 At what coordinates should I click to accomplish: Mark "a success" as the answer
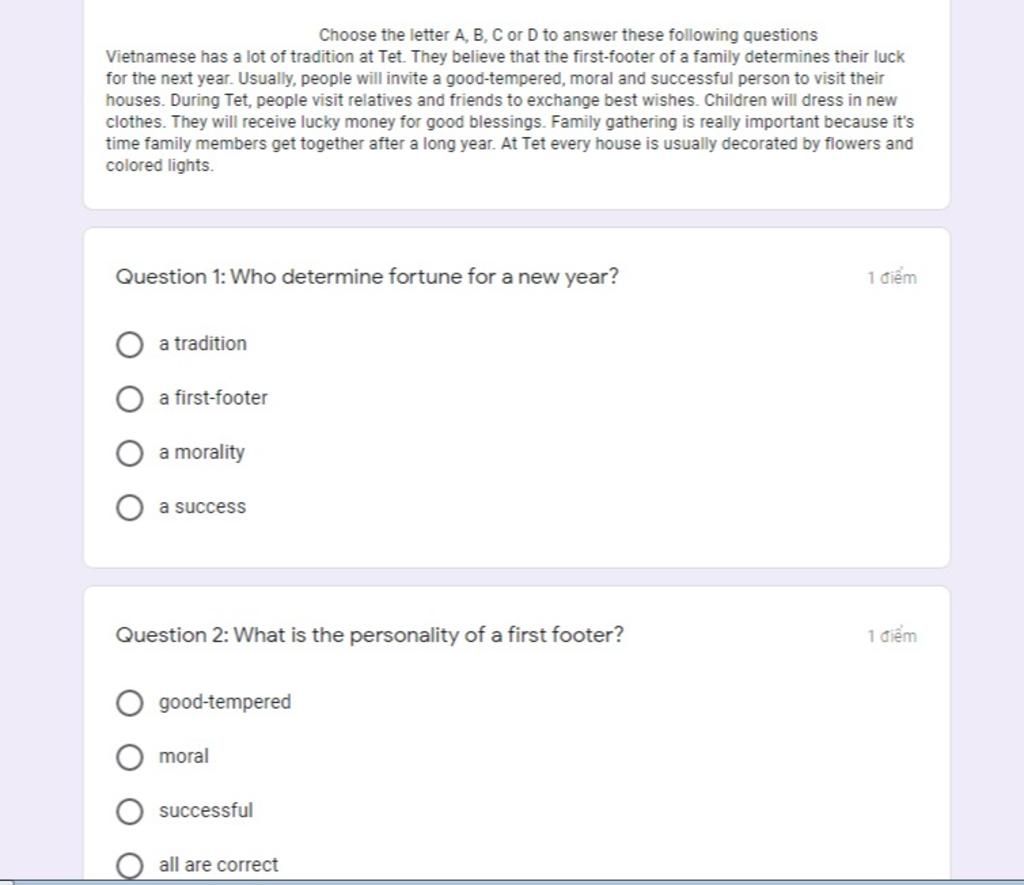[129, 507]
